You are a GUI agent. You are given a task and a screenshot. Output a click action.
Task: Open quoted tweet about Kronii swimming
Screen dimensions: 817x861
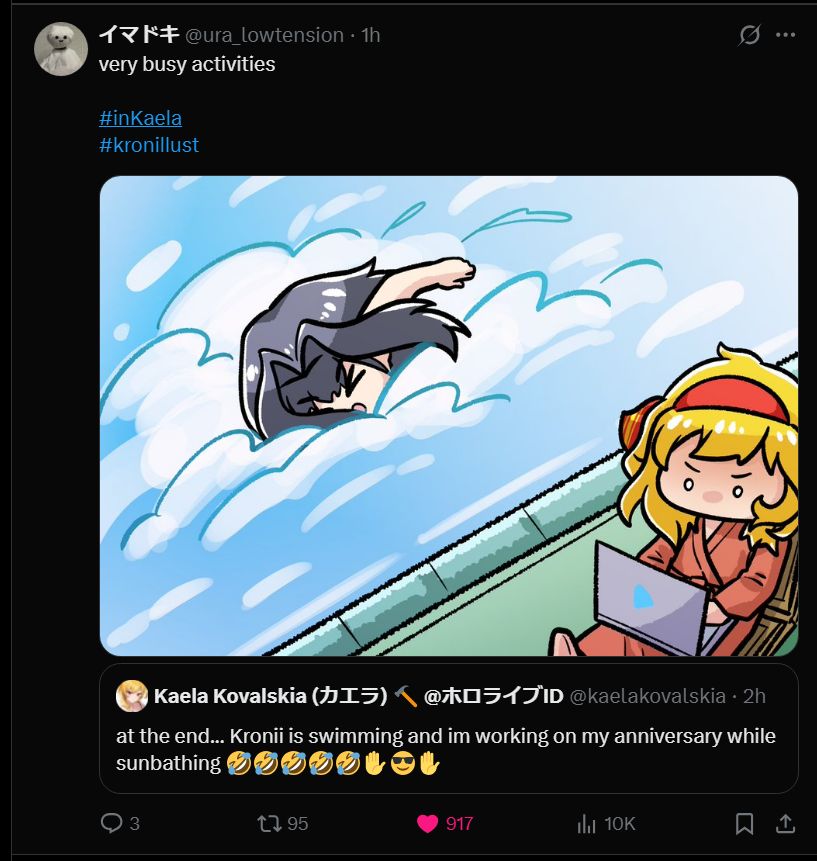[448, 750]
